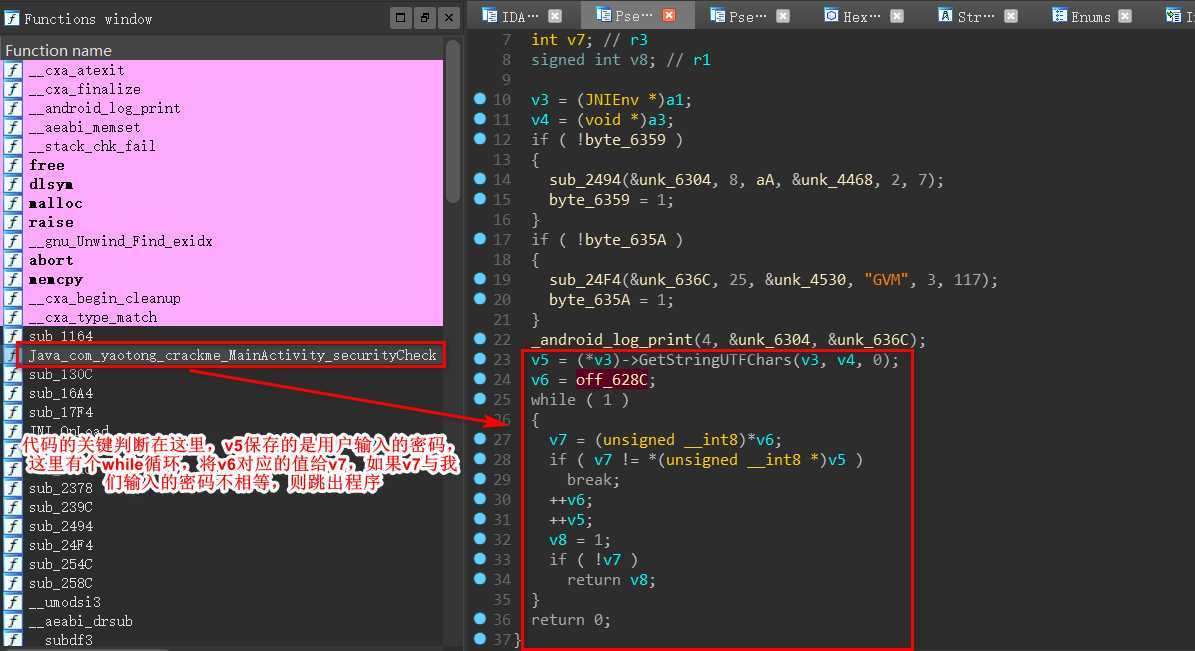This screenshot has height=651, width=1195.
Task: Close the Hex View tab
Action: tap(897, 16)
